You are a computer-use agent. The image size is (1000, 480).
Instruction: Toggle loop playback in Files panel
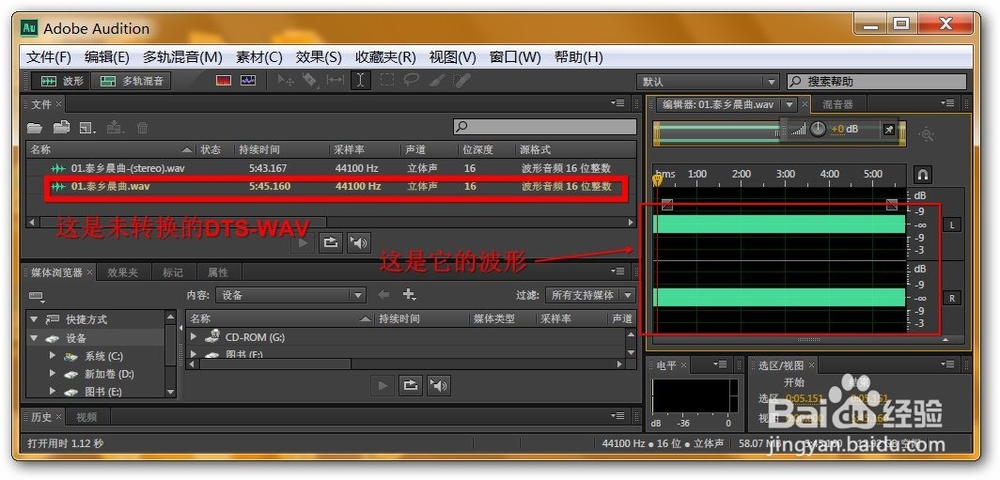pyautogui.click(x=330, y=242)
